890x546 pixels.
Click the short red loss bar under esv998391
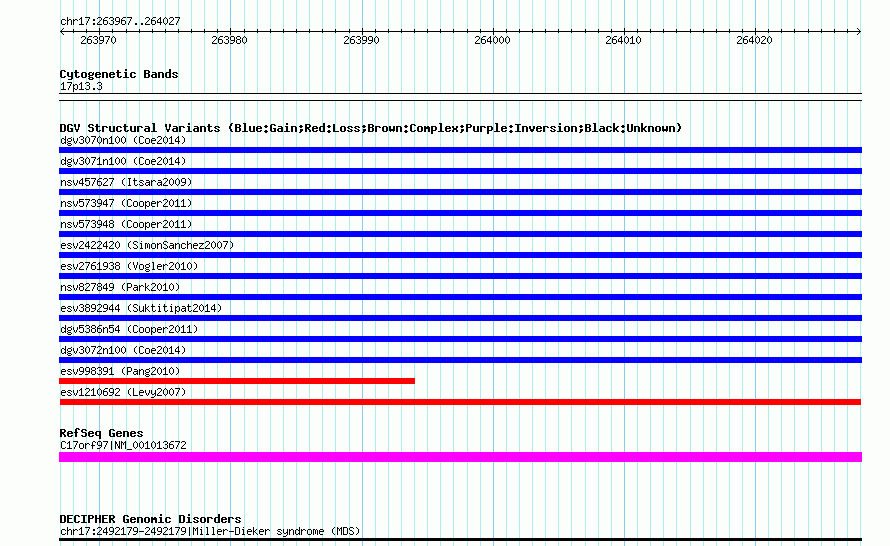coord(237,381)
